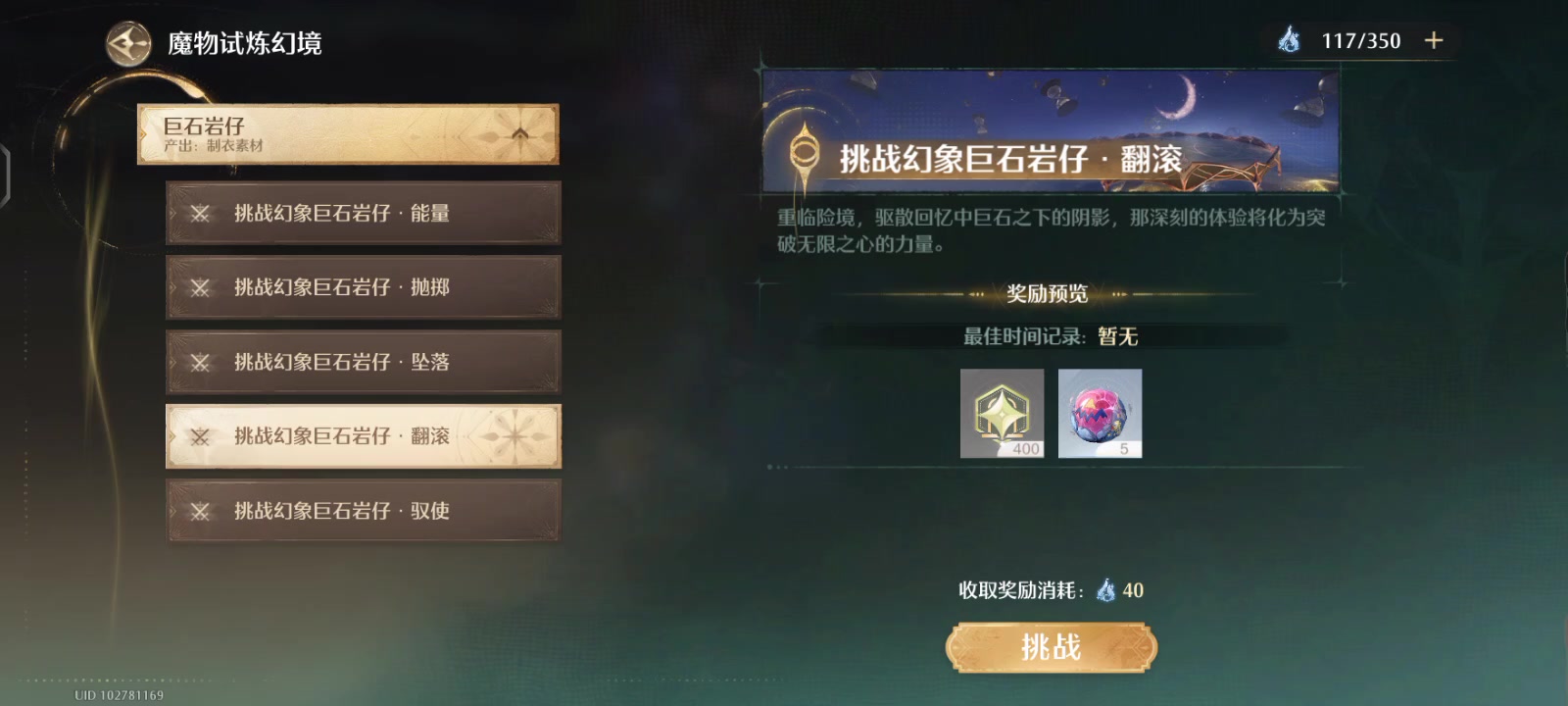This screenshot has width=1568, height=706.
Task: Click the 魔物试炼幻境 title text
Action: click(x=244, y=44)
